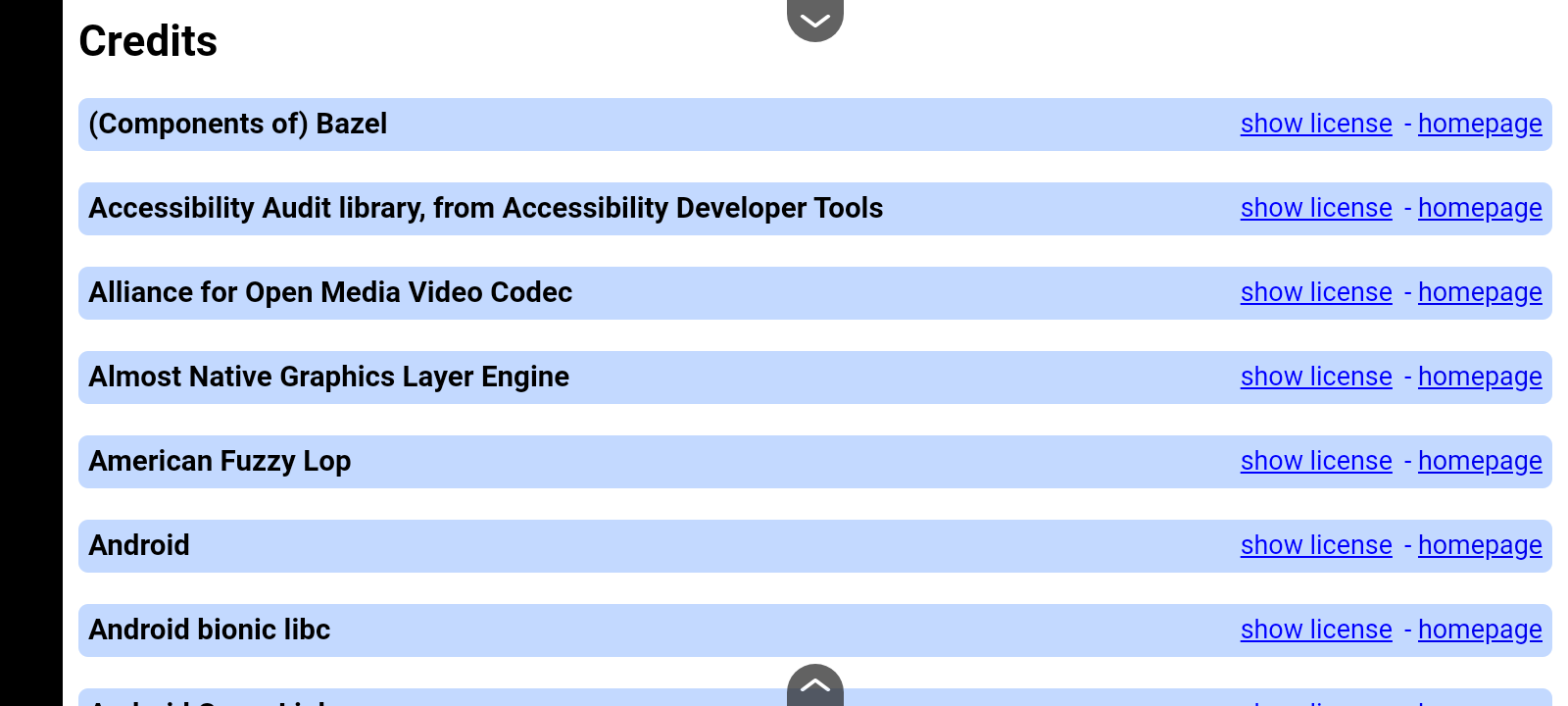Open homepage for Almost Native Graphics Layer Engine
The height and width of the screenshot is (706, 1568).
1480,377
